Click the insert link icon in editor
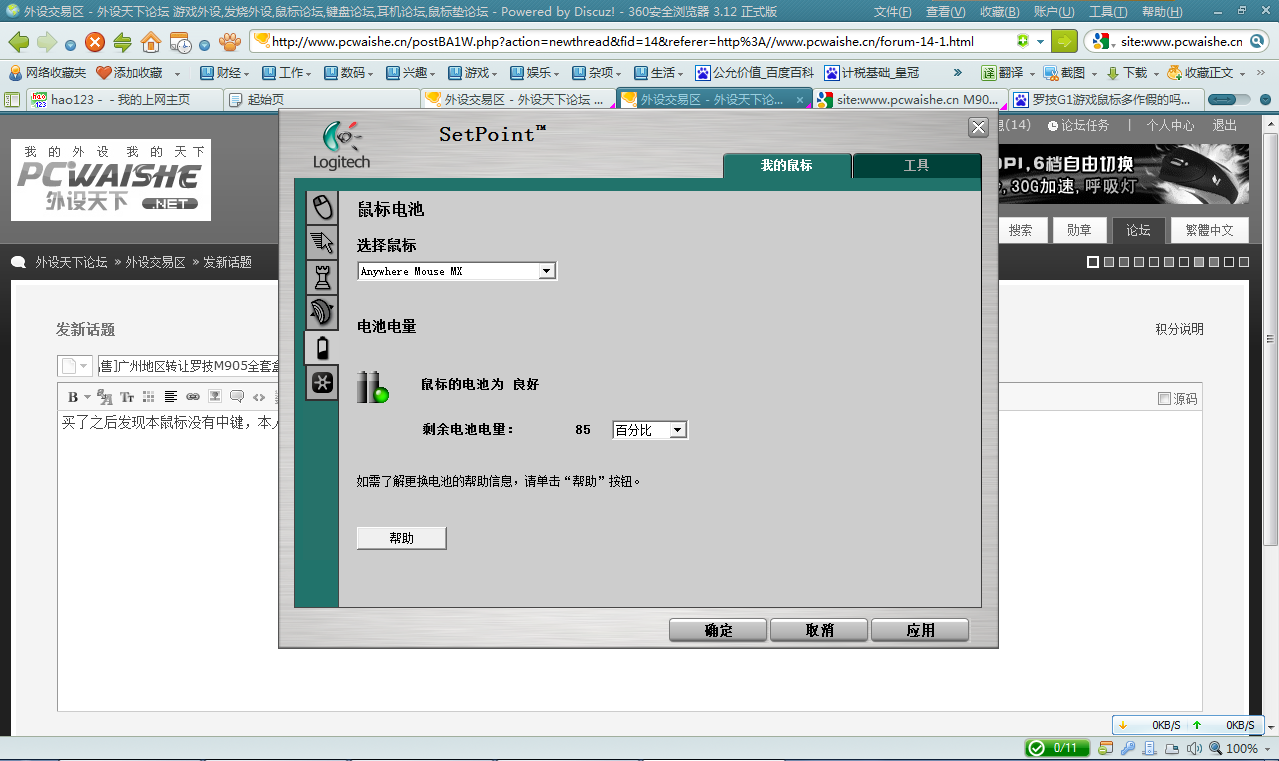 (x=193, y=396)
